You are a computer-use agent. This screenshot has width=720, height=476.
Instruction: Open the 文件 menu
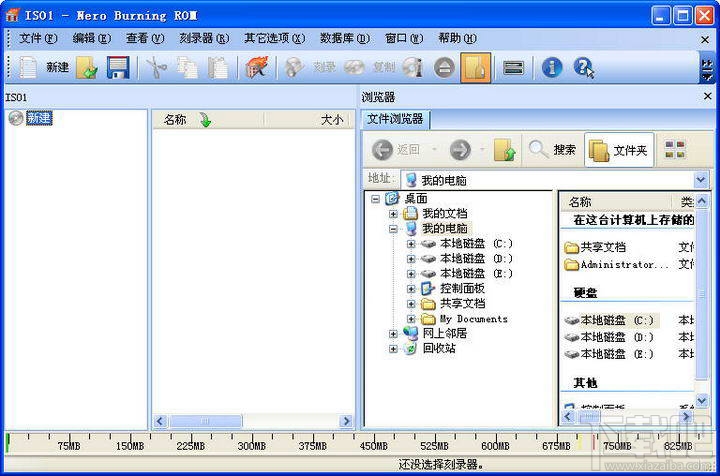[38, 38]
